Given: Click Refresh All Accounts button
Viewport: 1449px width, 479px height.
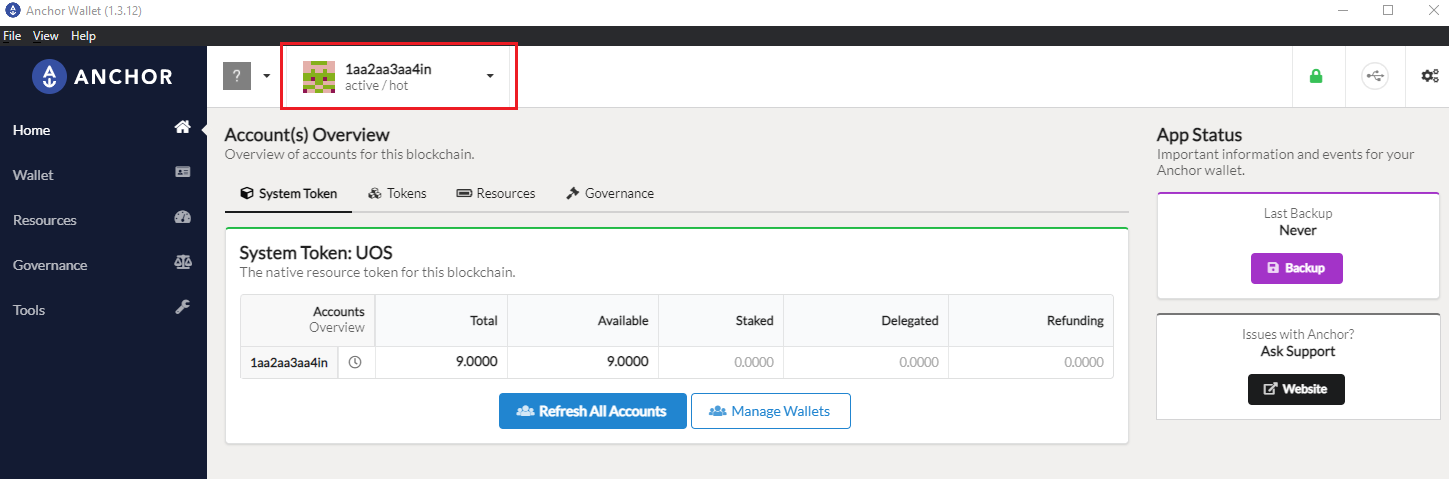Looking at the screenshot, I should [593, 411].
